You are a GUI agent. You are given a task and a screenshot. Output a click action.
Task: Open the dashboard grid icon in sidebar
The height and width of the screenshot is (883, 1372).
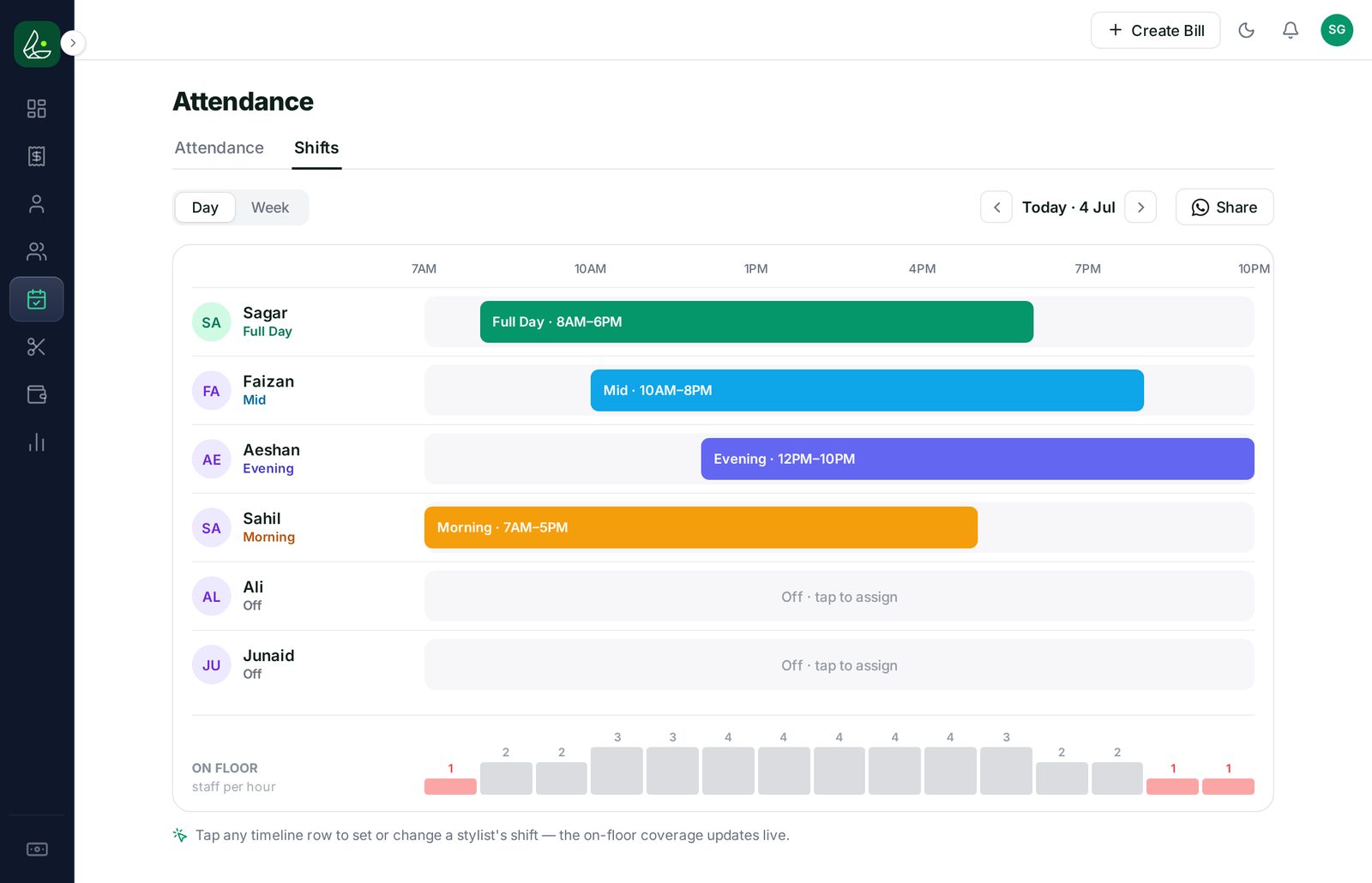[37, 109]
